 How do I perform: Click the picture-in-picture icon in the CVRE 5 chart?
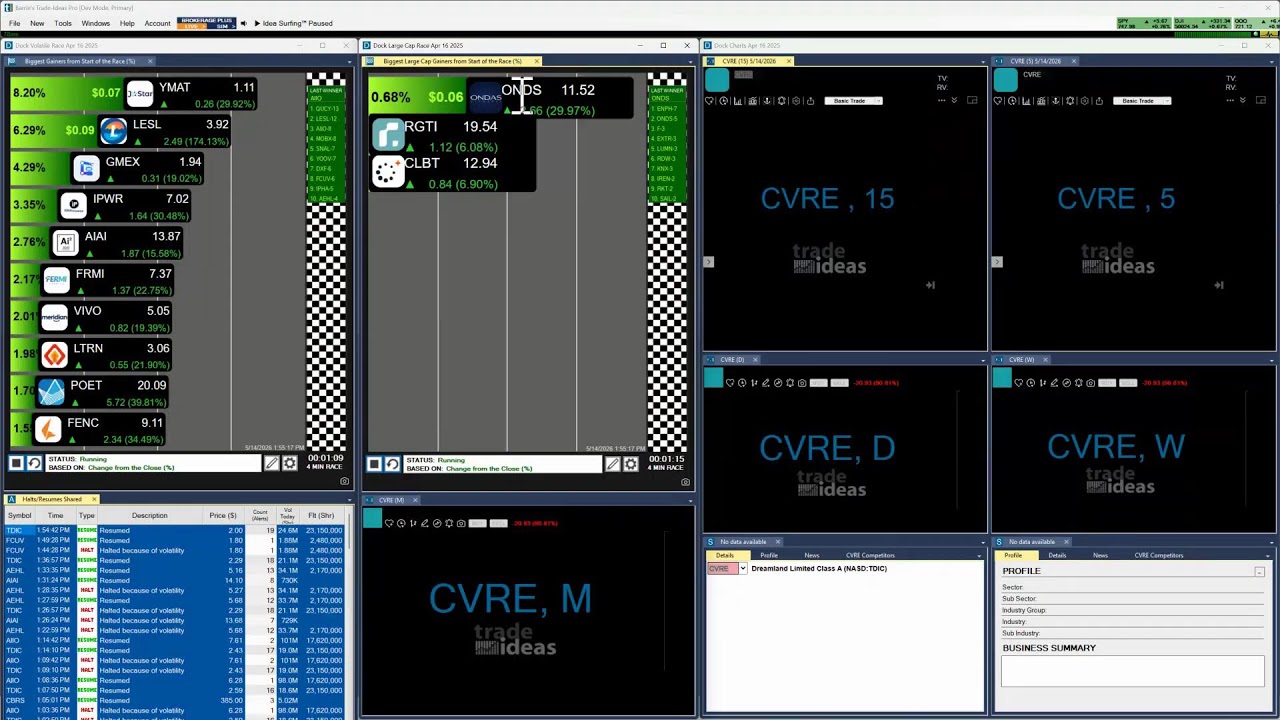tap(1261, 100)
